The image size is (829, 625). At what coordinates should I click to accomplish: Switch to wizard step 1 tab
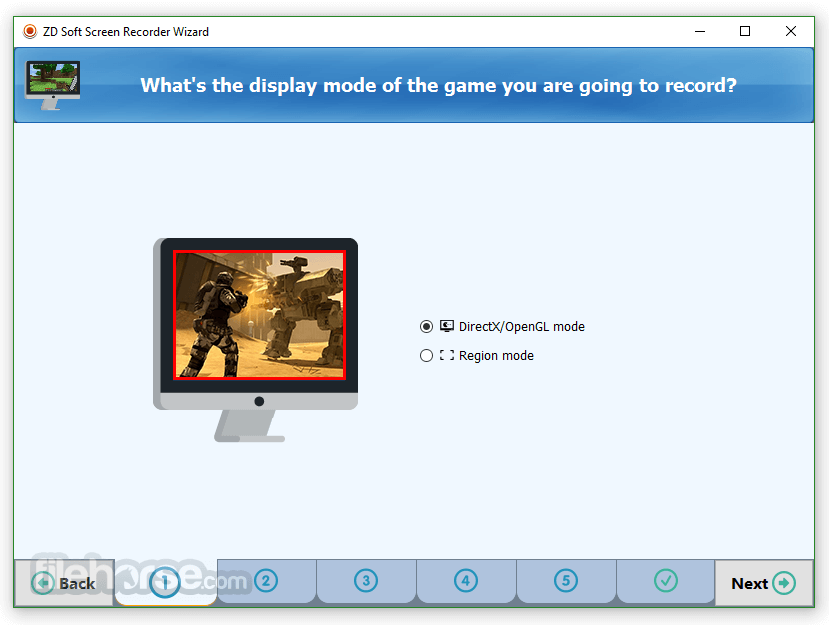pyautogui.click(x=165, y=582)
